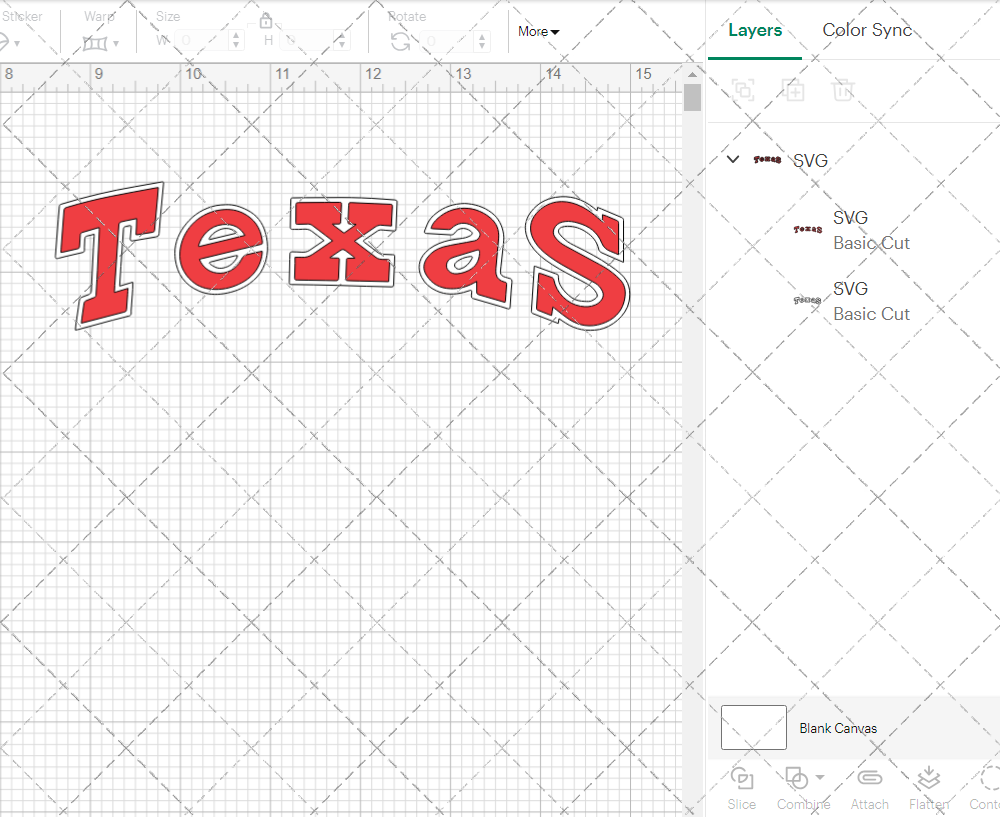Click the Contour icon
This screenshot has width=1000, height=817.
(988, 779)
